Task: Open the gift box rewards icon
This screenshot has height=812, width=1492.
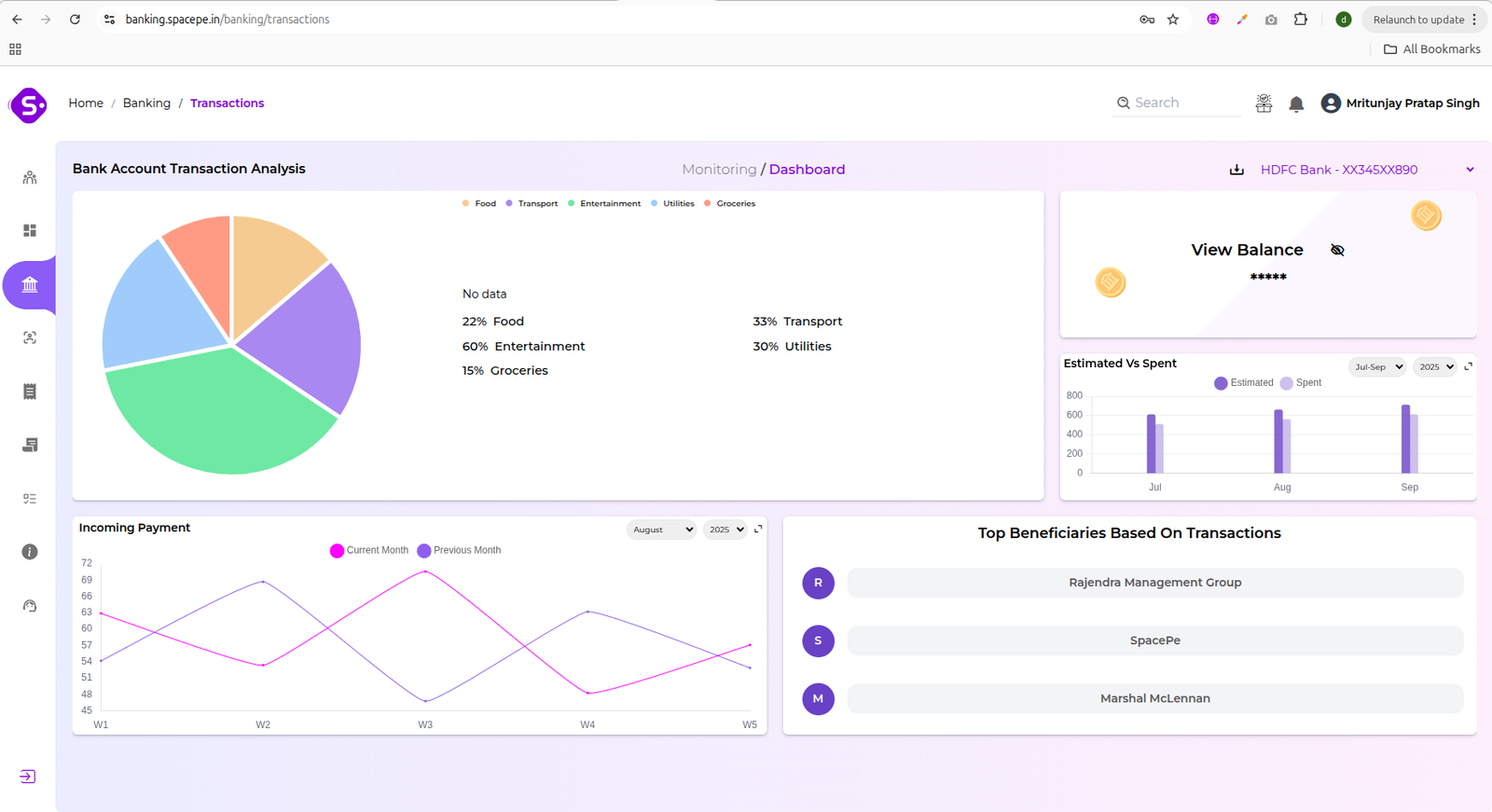Action: pos(1264,103)
